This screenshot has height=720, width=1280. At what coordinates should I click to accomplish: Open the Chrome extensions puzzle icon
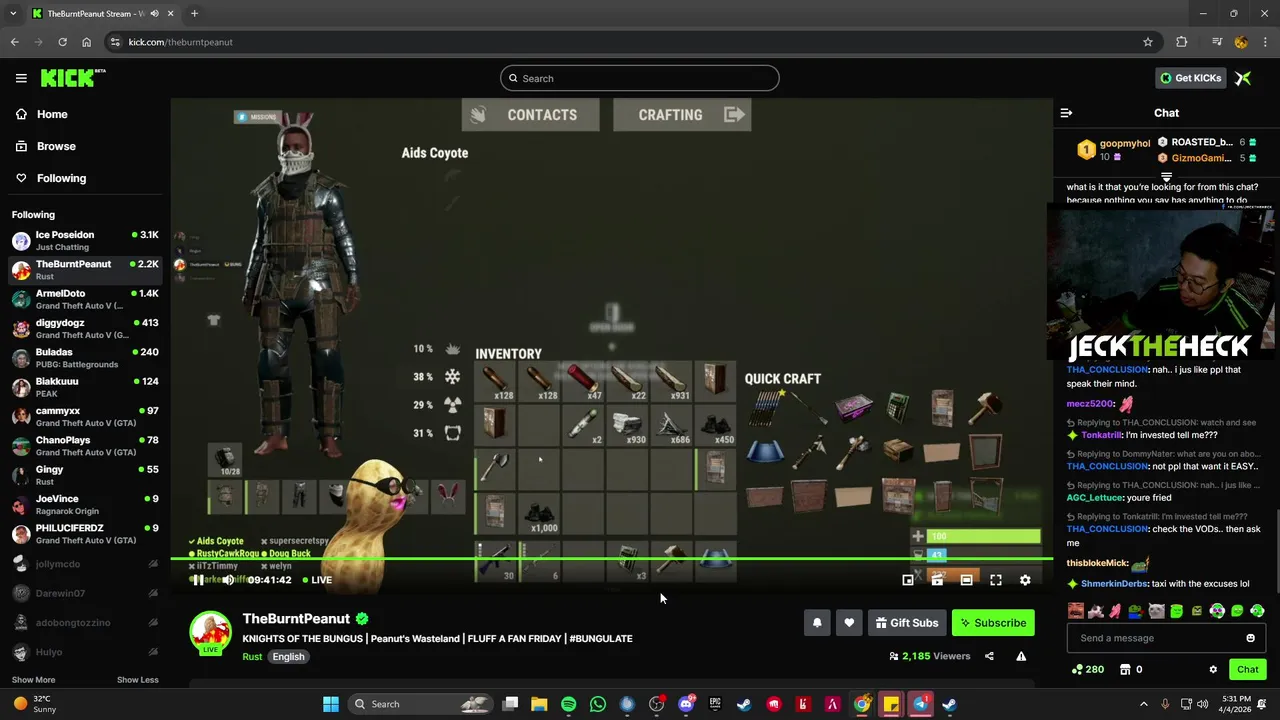tap(1182, 42)
